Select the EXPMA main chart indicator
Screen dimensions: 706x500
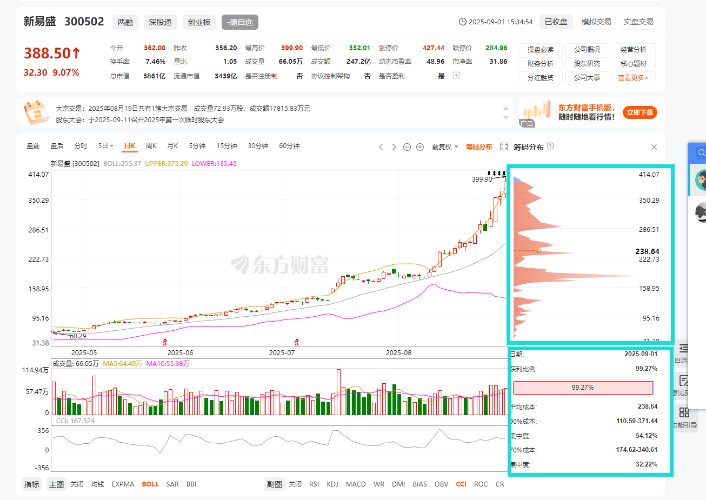coord(123,484)
